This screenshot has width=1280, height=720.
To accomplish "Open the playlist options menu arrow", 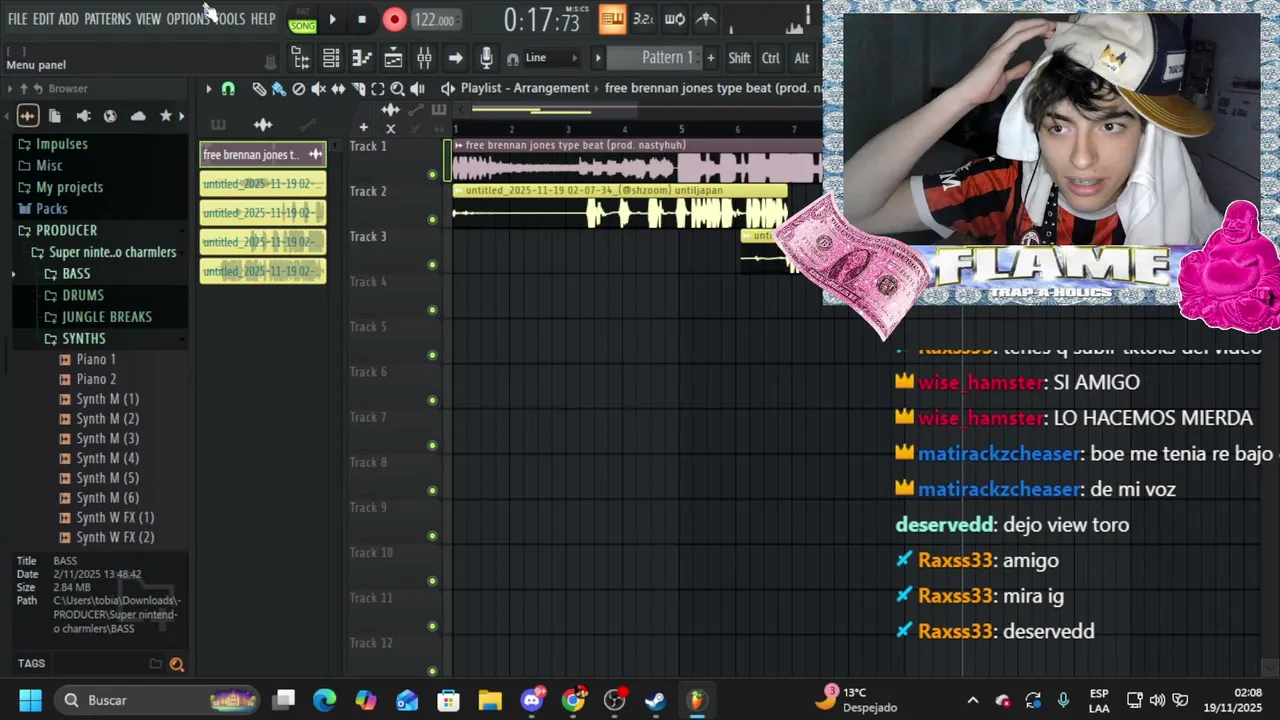I will [x=209, y=89].
